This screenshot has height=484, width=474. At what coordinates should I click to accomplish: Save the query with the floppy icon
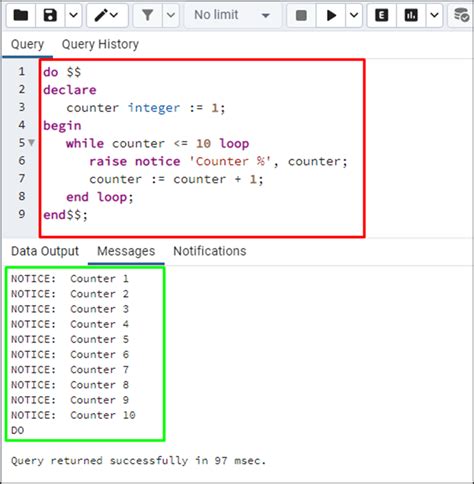[50, 15]
